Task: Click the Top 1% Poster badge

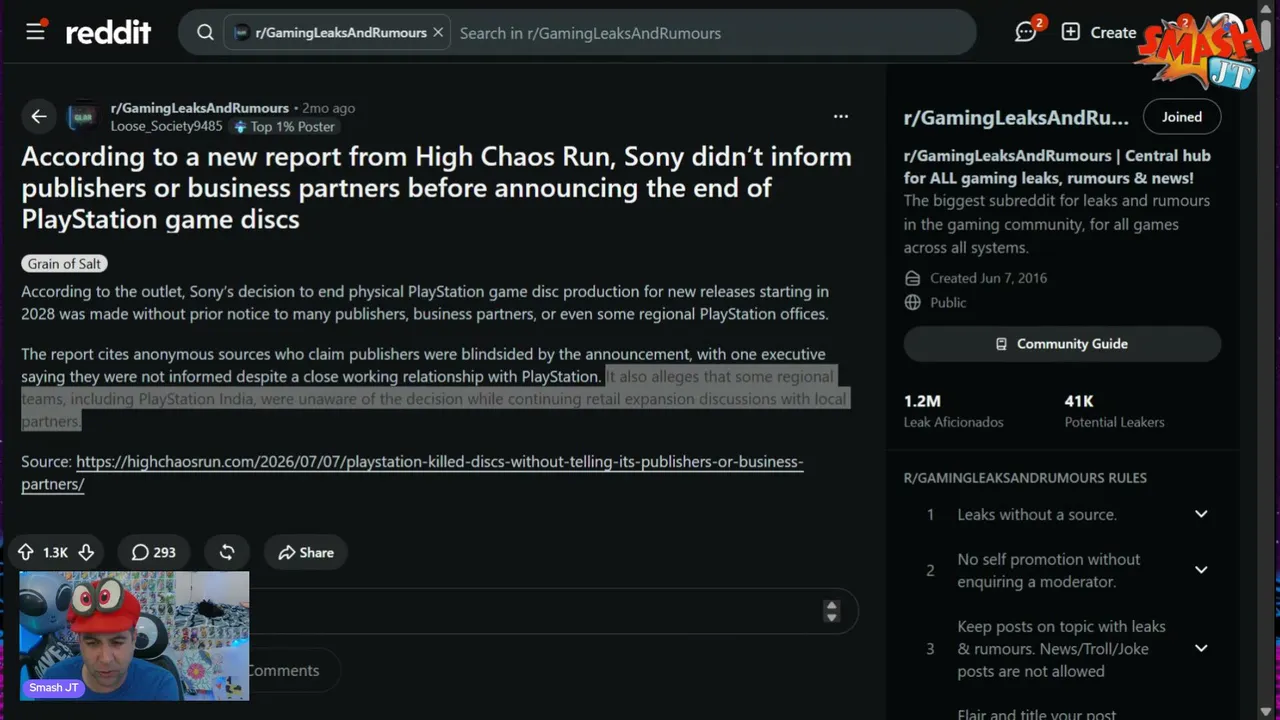Action: tap(284, 127)
